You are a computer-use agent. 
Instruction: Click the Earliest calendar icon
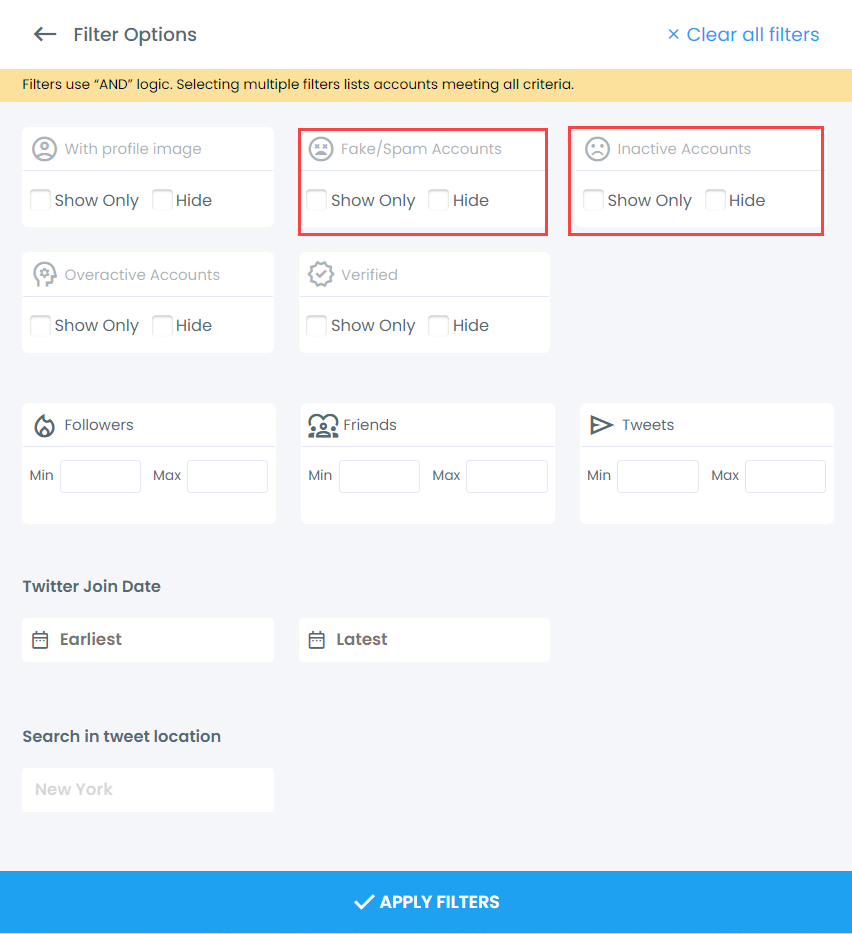[40, 639]
